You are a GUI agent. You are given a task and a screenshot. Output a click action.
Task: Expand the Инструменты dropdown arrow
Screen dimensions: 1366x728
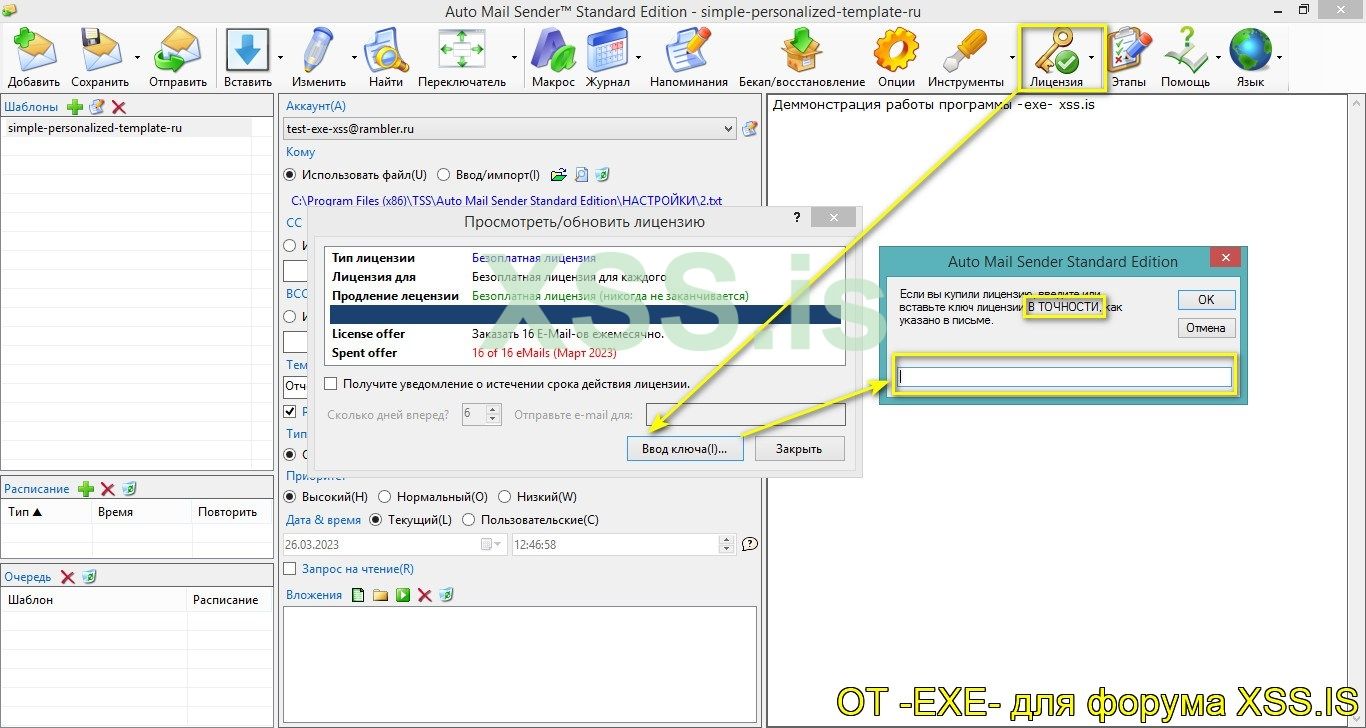coord(1012,58)
